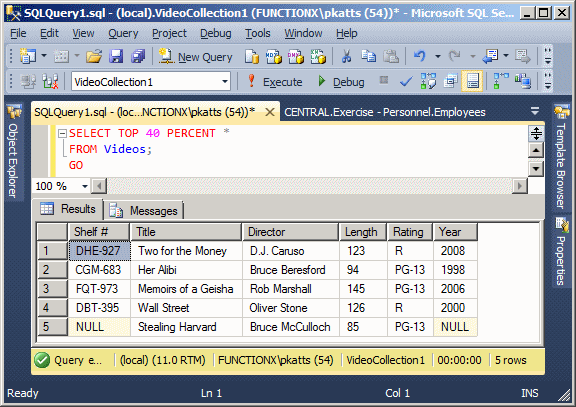
Task: Click the Parse checkmark icon
Action: click(x=406, y=81)
